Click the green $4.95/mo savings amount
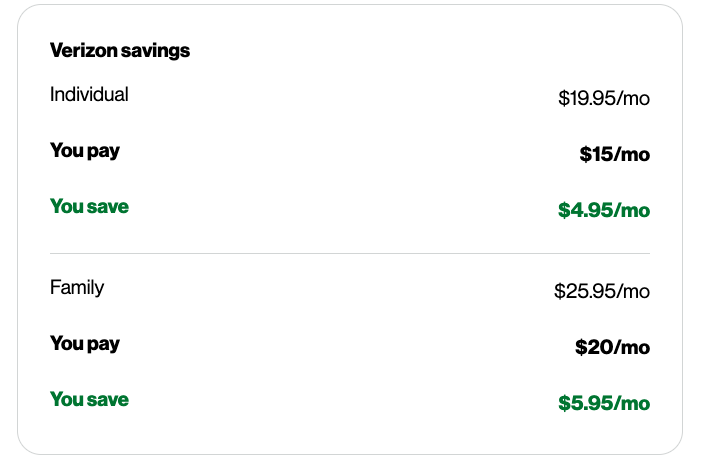The height and width of the screenshot is (461, 703). point(604,210)
